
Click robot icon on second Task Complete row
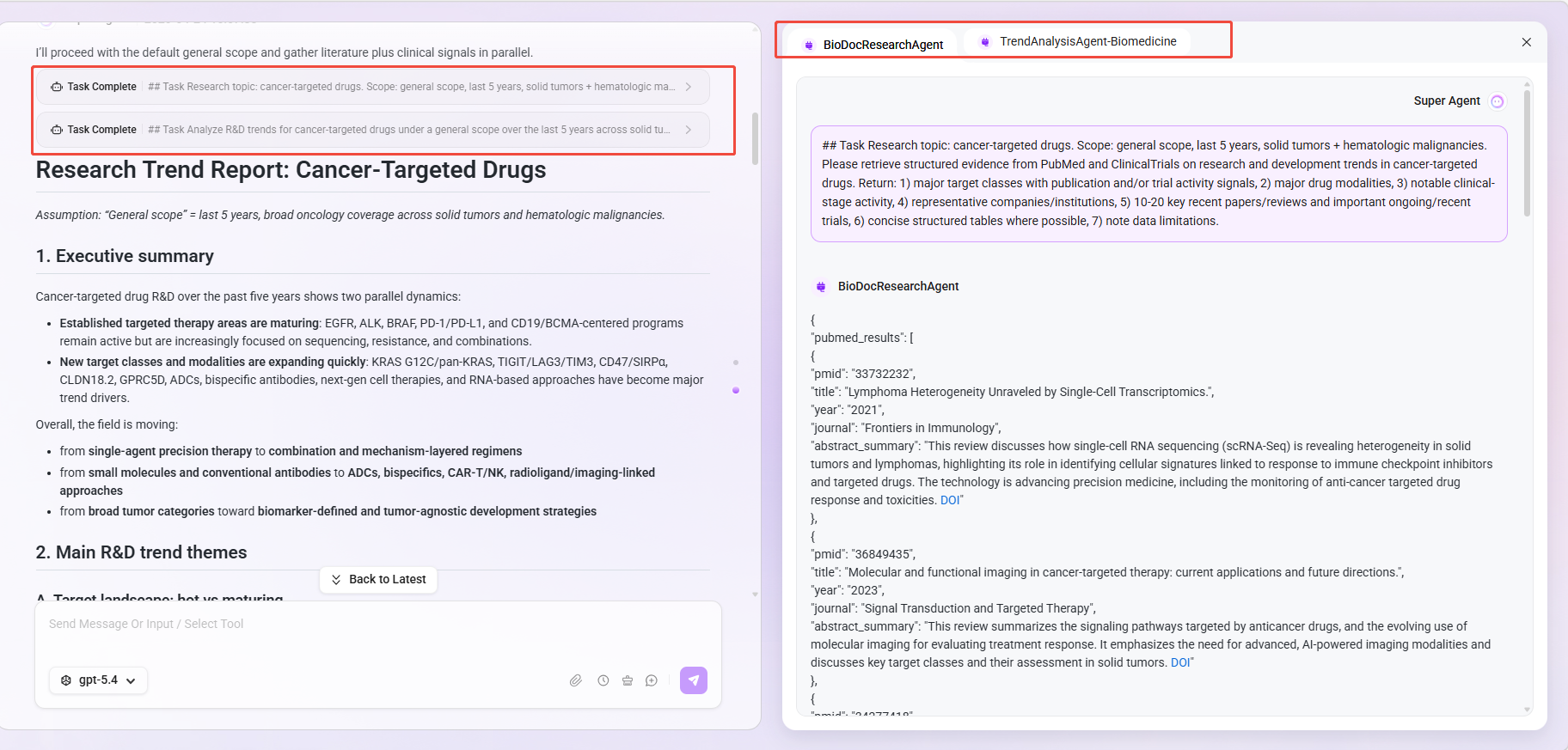57,130
